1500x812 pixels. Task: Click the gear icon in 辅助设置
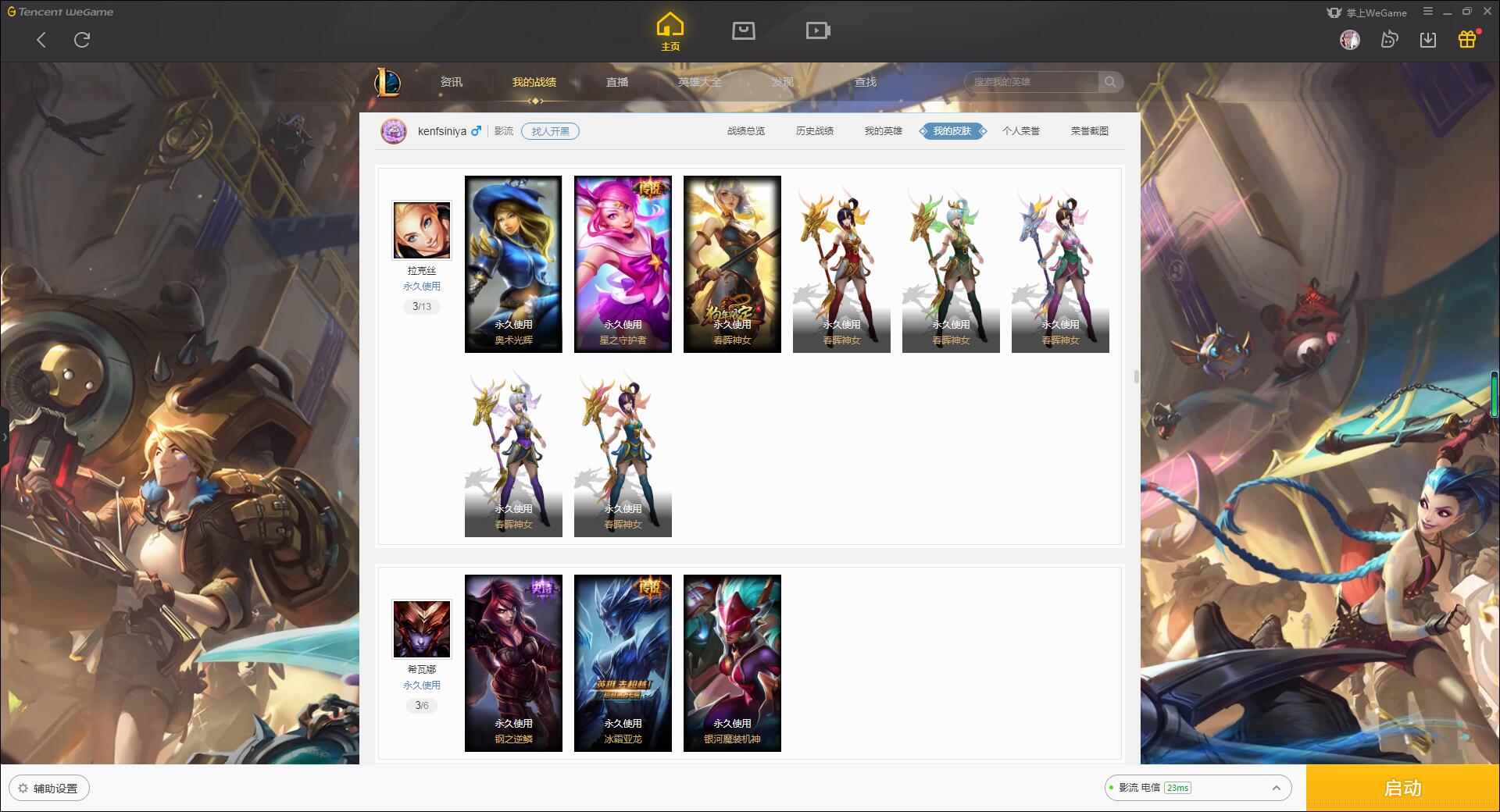(23, 789)
